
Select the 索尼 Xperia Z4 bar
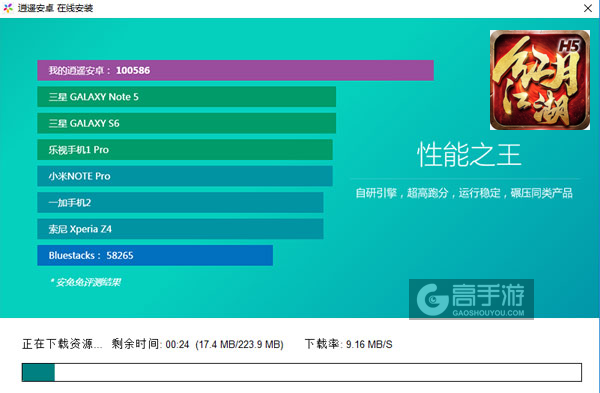[180, 229]
